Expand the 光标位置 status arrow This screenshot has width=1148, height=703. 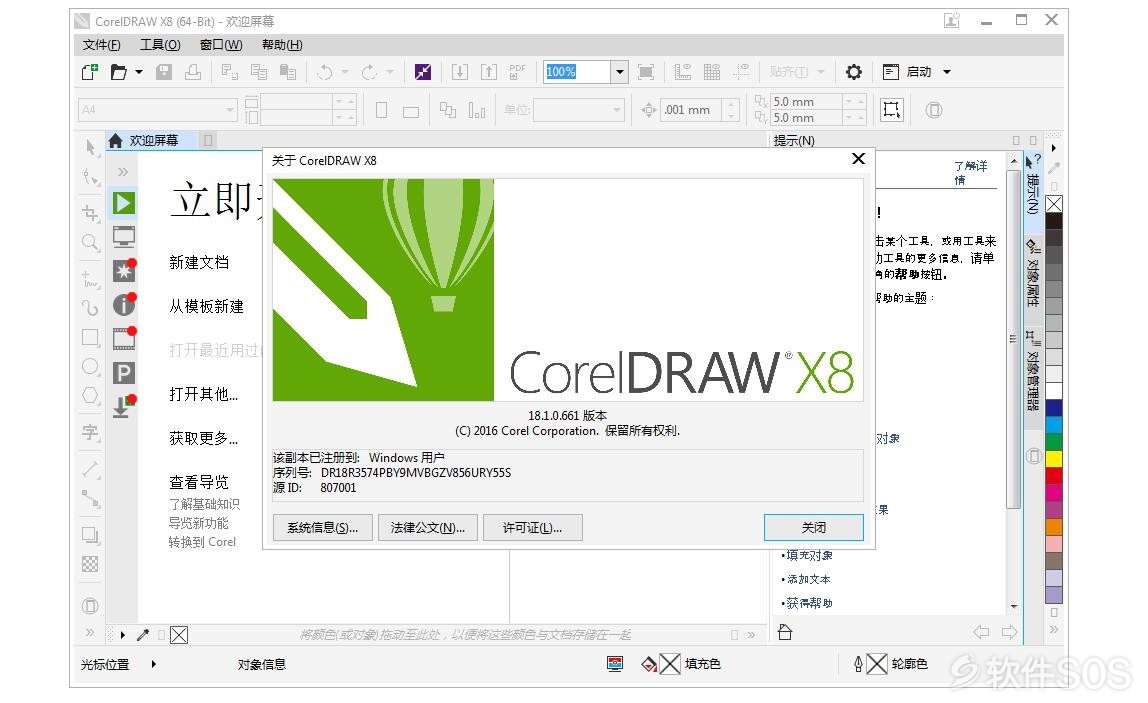tap(153, 664)
